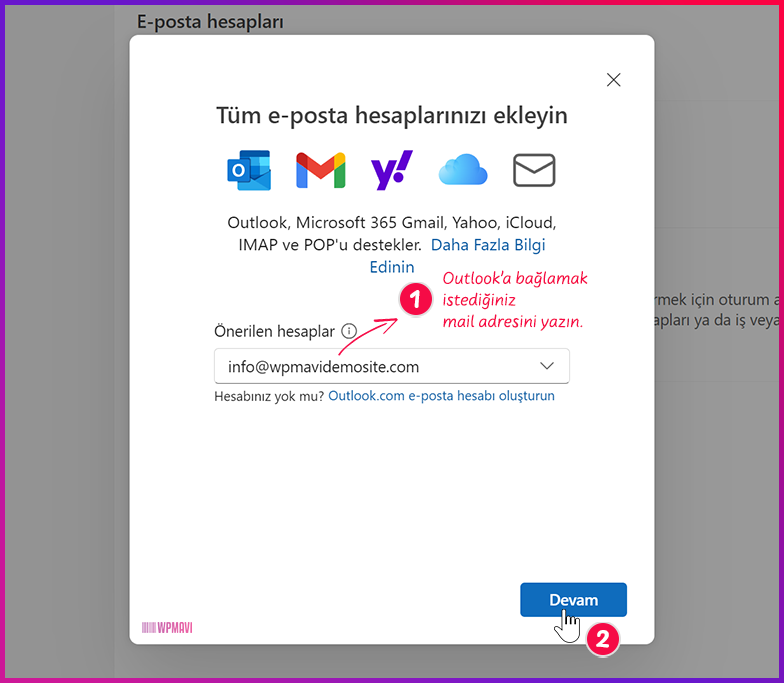784x683 pixels.
Task: Click the Devam button
Action: pyautogui.click(x=573, y=600)
